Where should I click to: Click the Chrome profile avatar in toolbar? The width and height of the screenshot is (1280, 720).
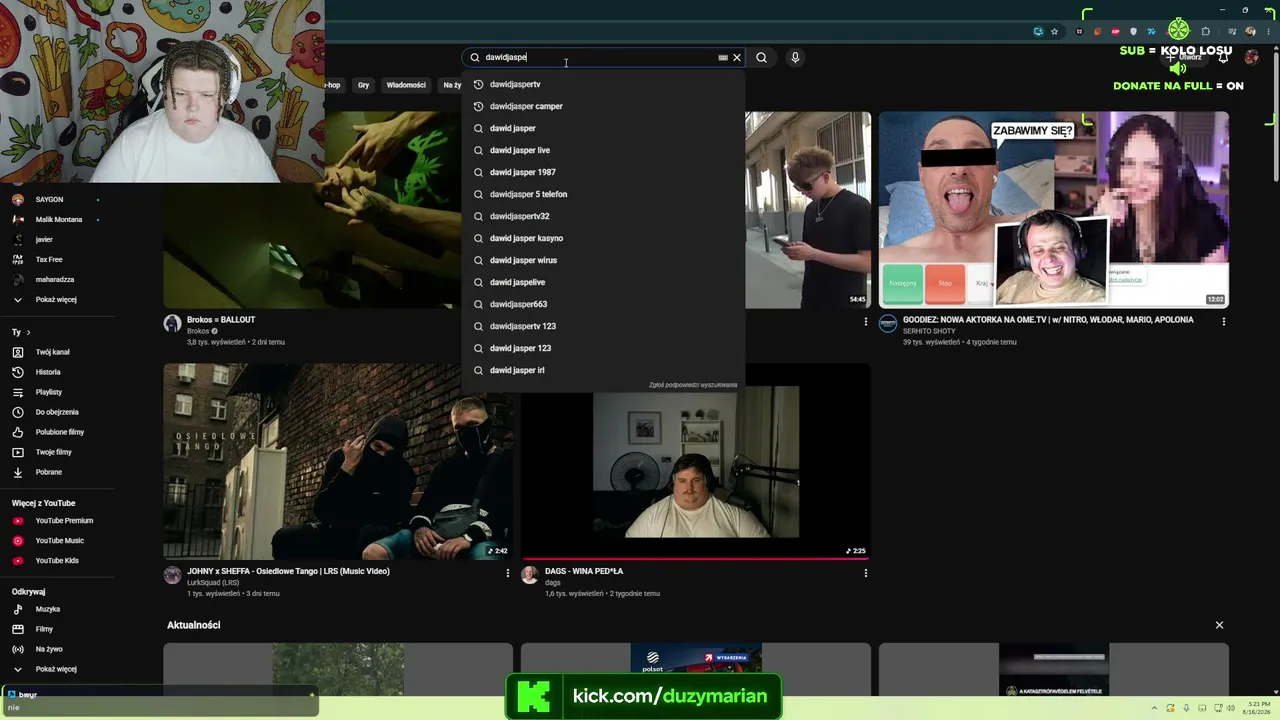click(x=1250, y=31)
